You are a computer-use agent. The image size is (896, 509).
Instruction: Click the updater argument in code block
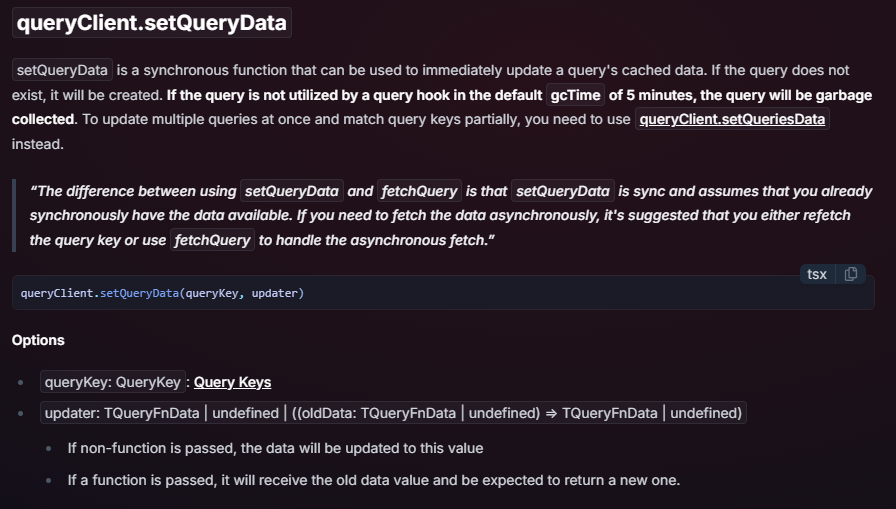[x=275, y=293]
